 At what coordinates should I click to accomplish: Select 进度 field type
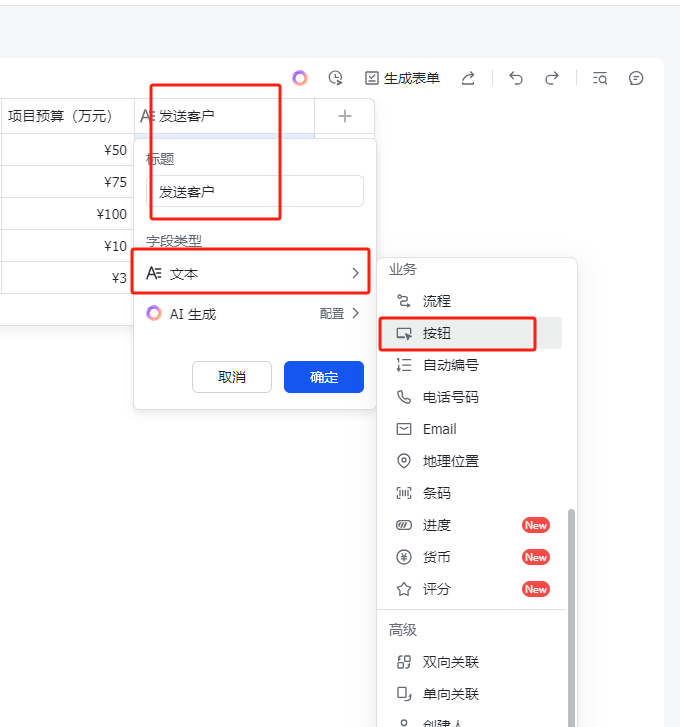(x=471, y=525)
